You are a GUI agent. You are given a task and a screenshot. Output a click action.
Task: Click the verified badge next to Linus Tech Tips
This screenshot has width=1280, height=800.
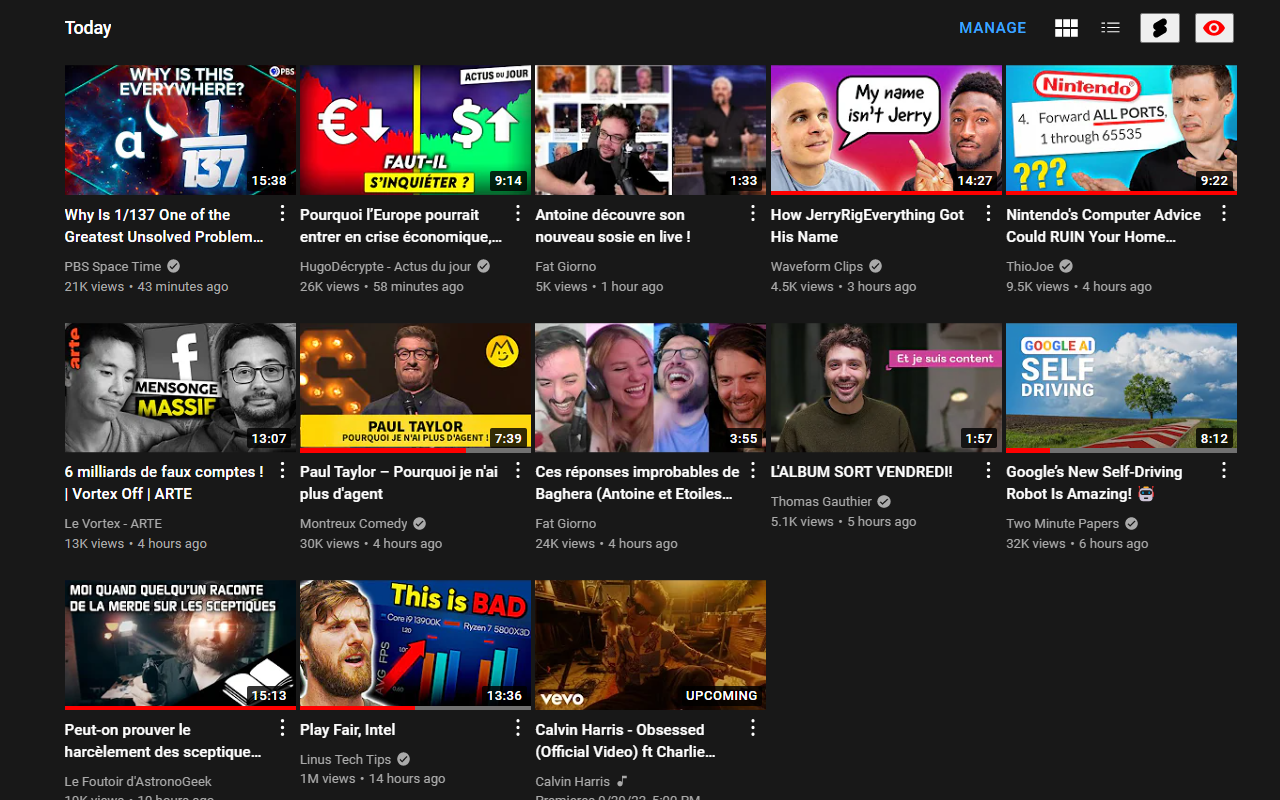tap(403, 759)
